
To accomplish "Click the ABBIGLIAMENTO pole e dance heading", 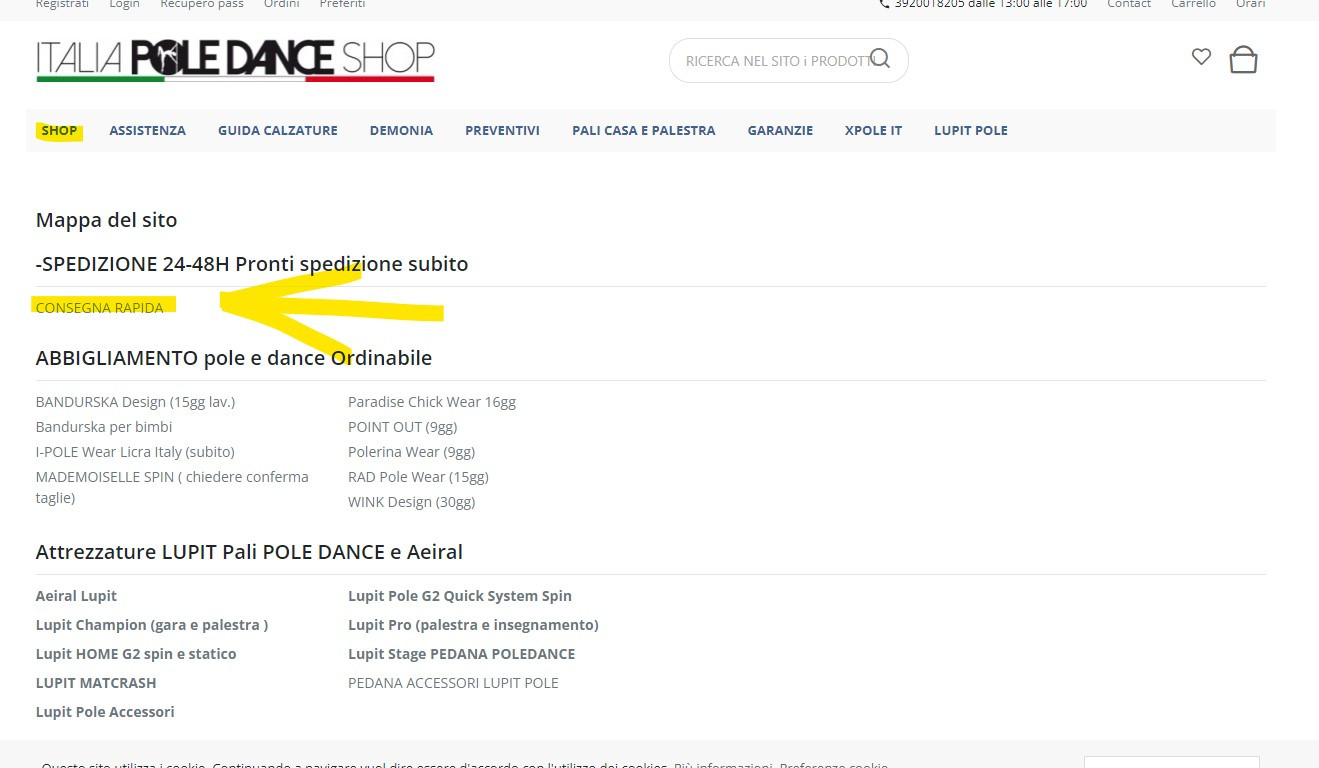I will click(234, 358).
